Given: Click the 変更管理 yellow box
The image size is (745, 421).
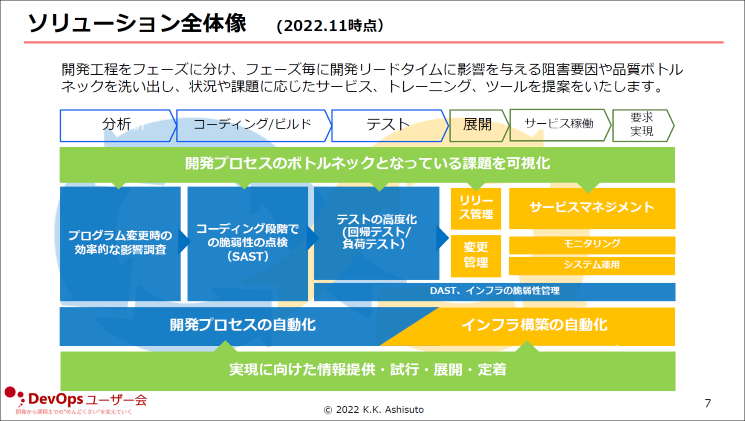Looking at the screenshot, I should (x=475, y=255).
